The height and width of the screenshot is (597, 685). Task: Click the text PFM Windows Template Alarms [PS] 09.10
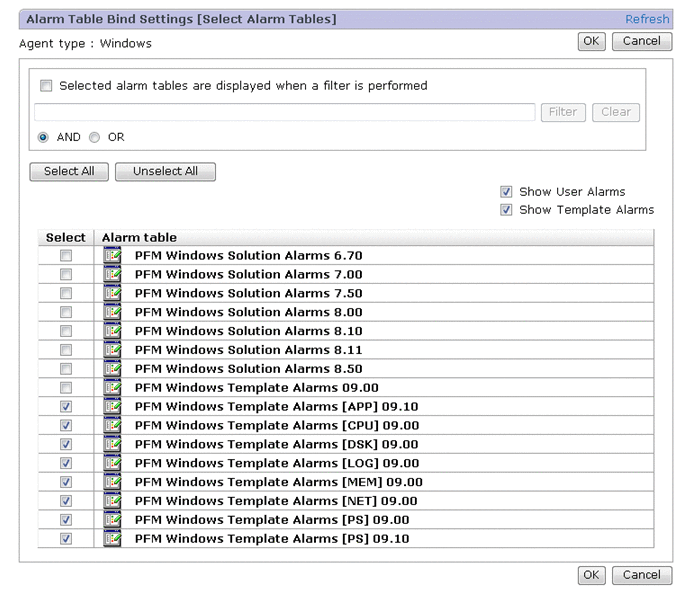coord(272,539)
